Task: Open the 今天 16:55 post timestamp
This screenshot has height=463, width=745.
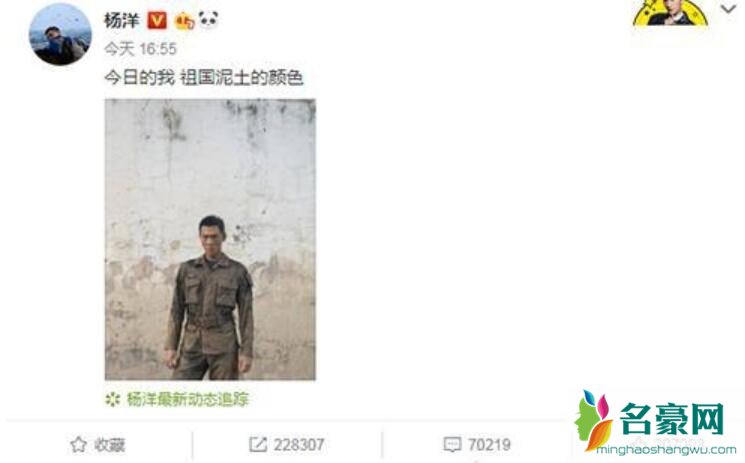Action: 140,48
